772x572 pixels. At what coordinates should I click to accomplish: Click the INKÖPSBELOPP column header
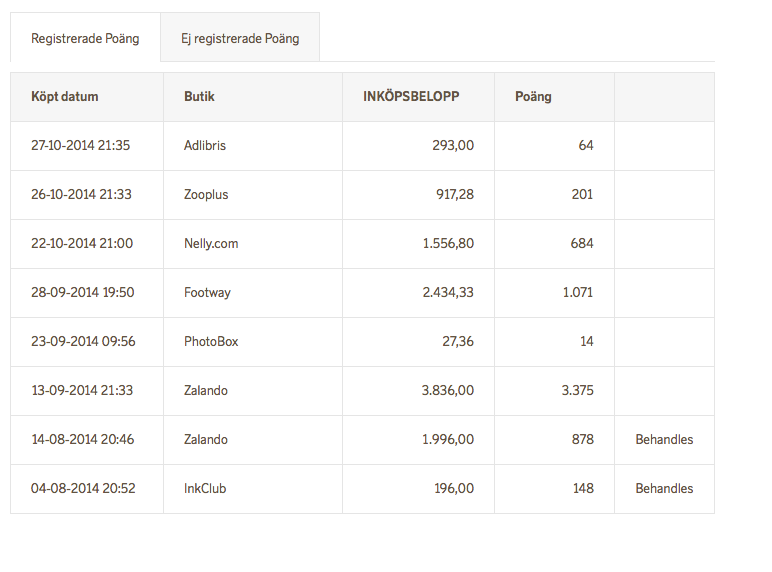tap(411, 97)
